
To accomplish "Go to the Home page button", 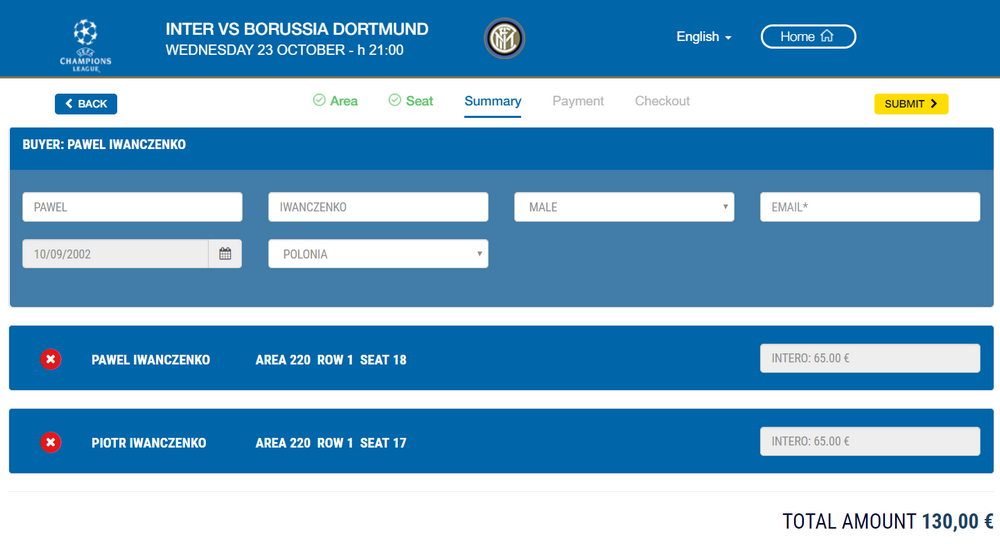I will pos(808,36).
